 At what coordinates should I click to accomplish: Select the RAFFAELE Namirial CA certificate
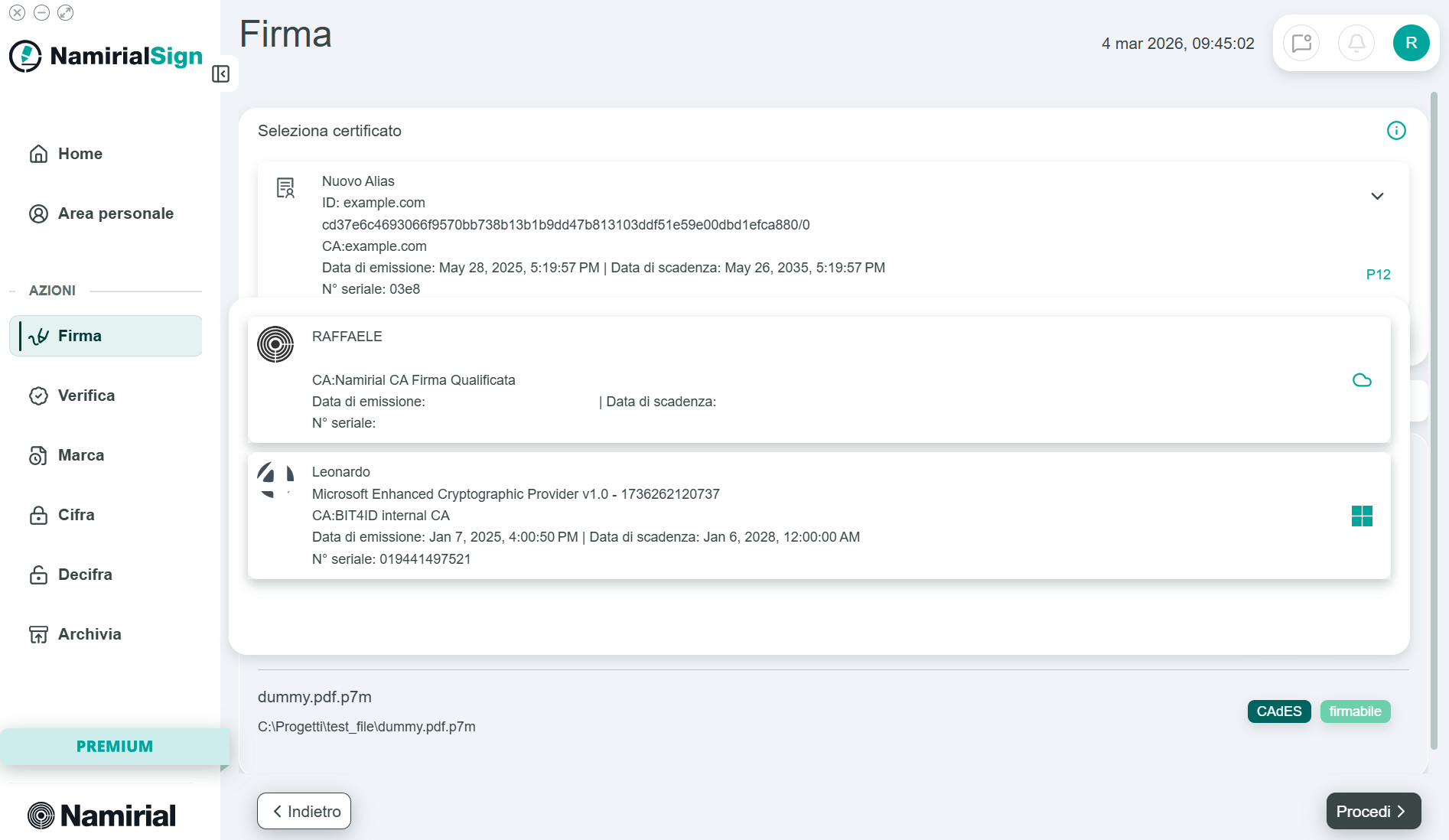pos(819,379)
